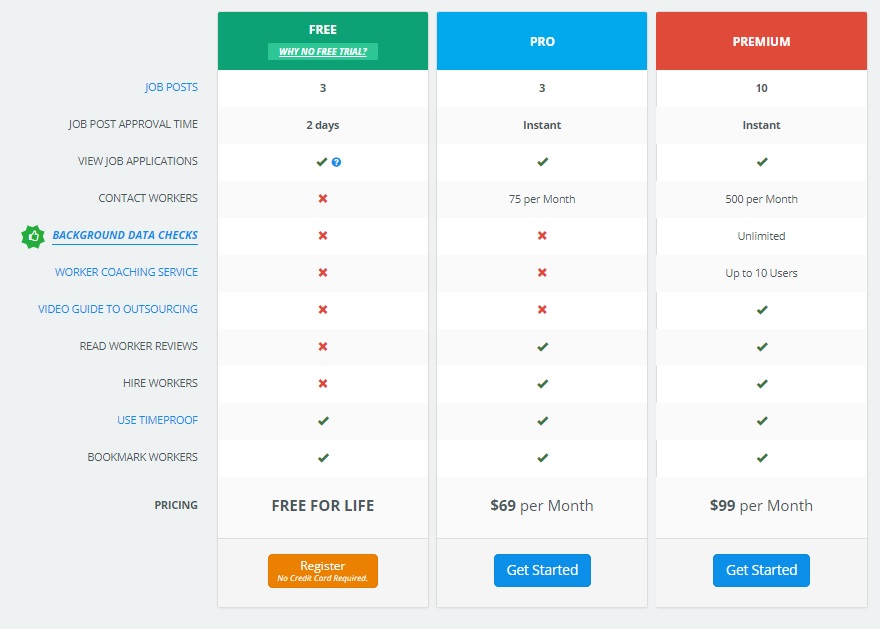This screenshot has width=880, height=629.
Task: Click the 'Unlimited' cell in Premium
Action: [x=762, y=236]
